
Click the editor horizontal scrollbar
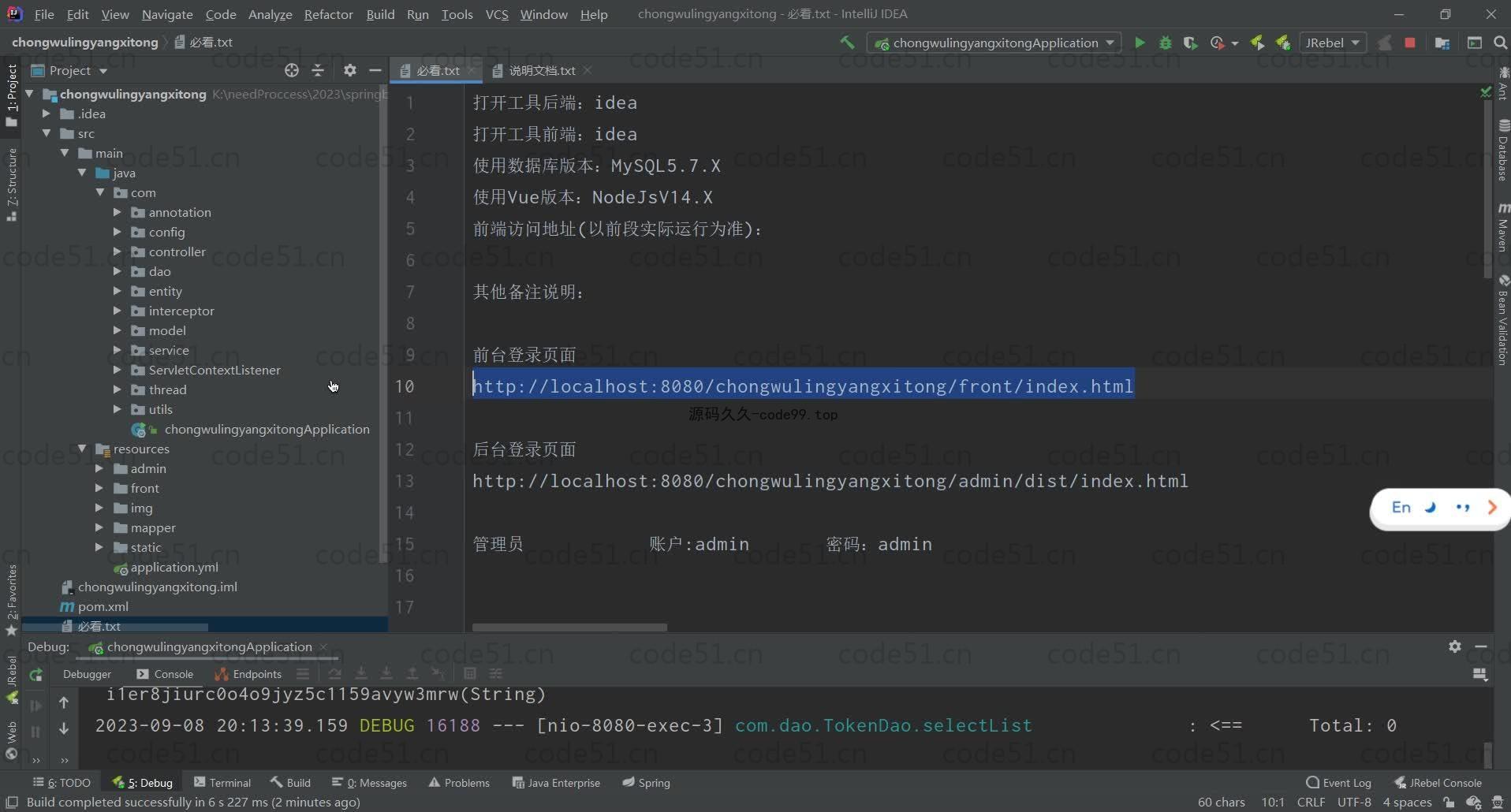569,628
